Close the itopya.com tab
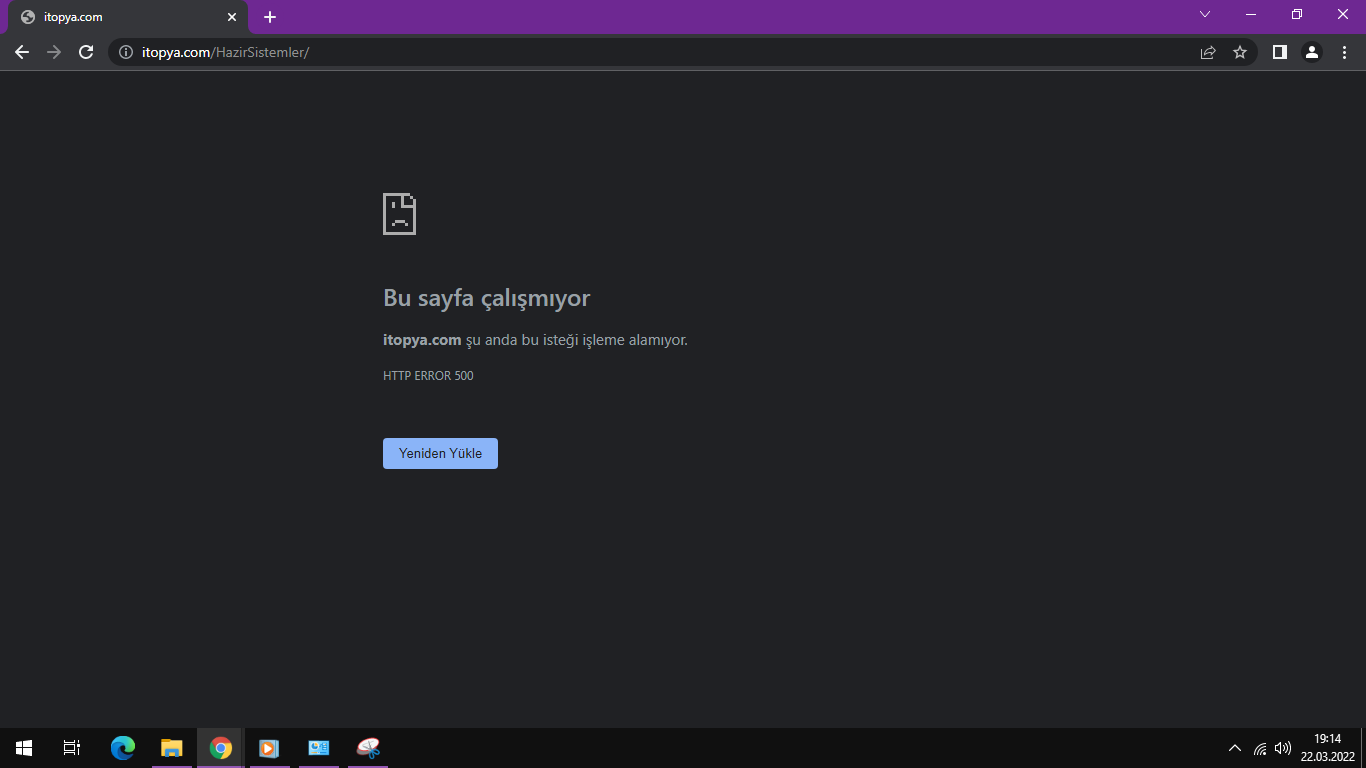1366x768 pixels. click(232, 17)
